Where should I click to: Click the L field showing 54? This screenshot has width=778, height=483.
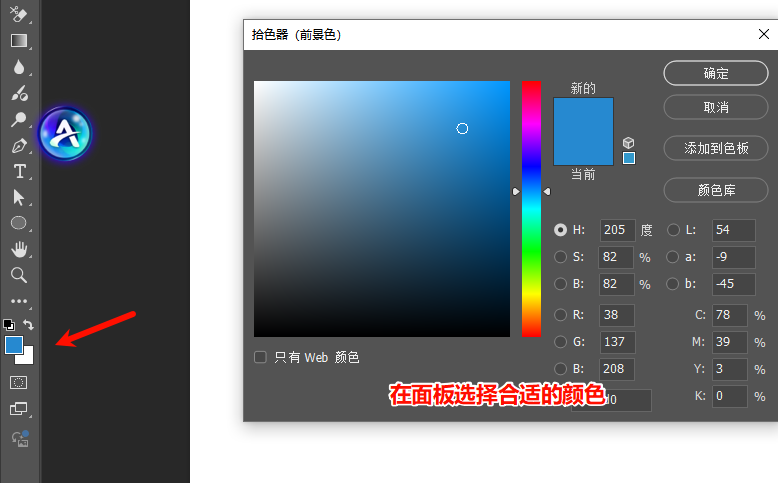734,230
